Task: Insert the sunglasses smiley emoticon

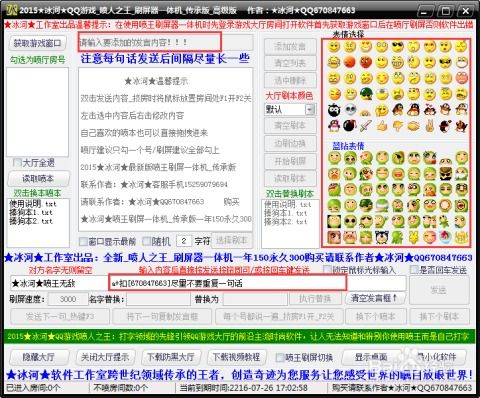Action: coord(397,47)
